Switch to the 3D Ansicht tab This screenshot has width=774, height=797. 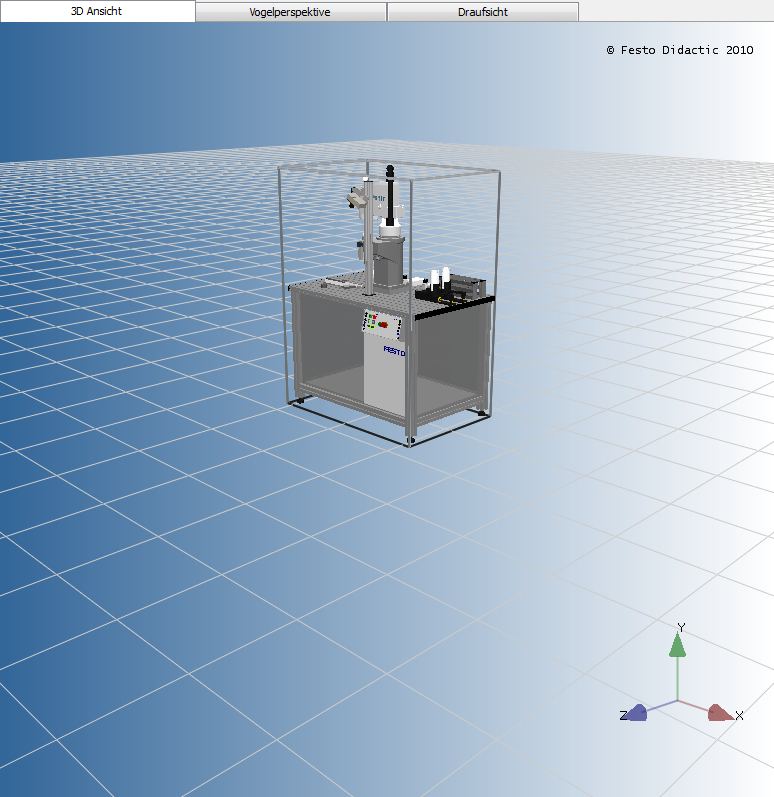tap(97, 11)
